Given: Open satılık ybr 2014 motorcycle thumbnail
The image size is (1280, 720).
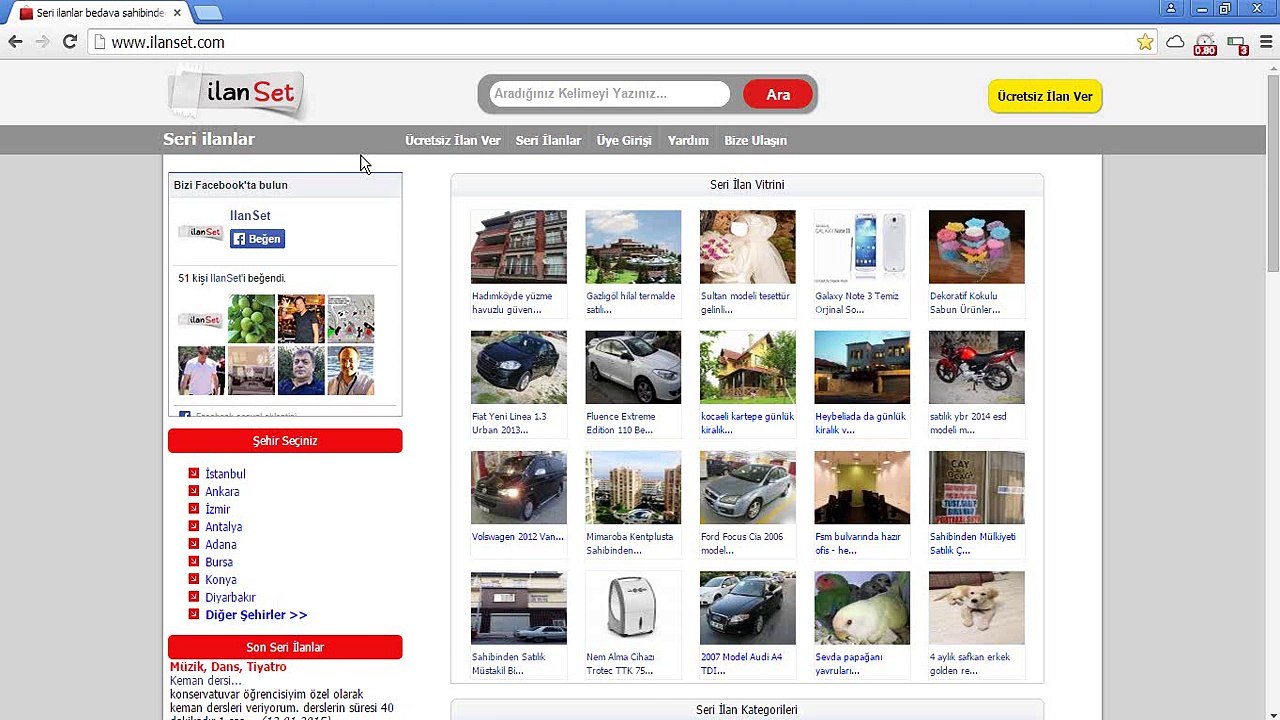Looking at the screenshot, I should (976, 367).
